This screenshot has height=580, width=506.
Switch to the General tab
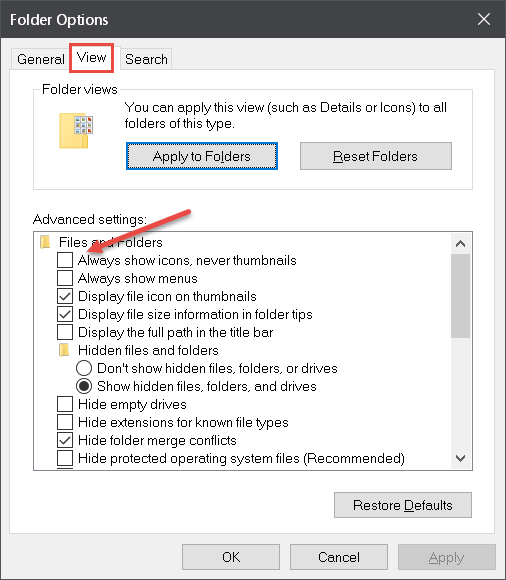coord(41,59)
